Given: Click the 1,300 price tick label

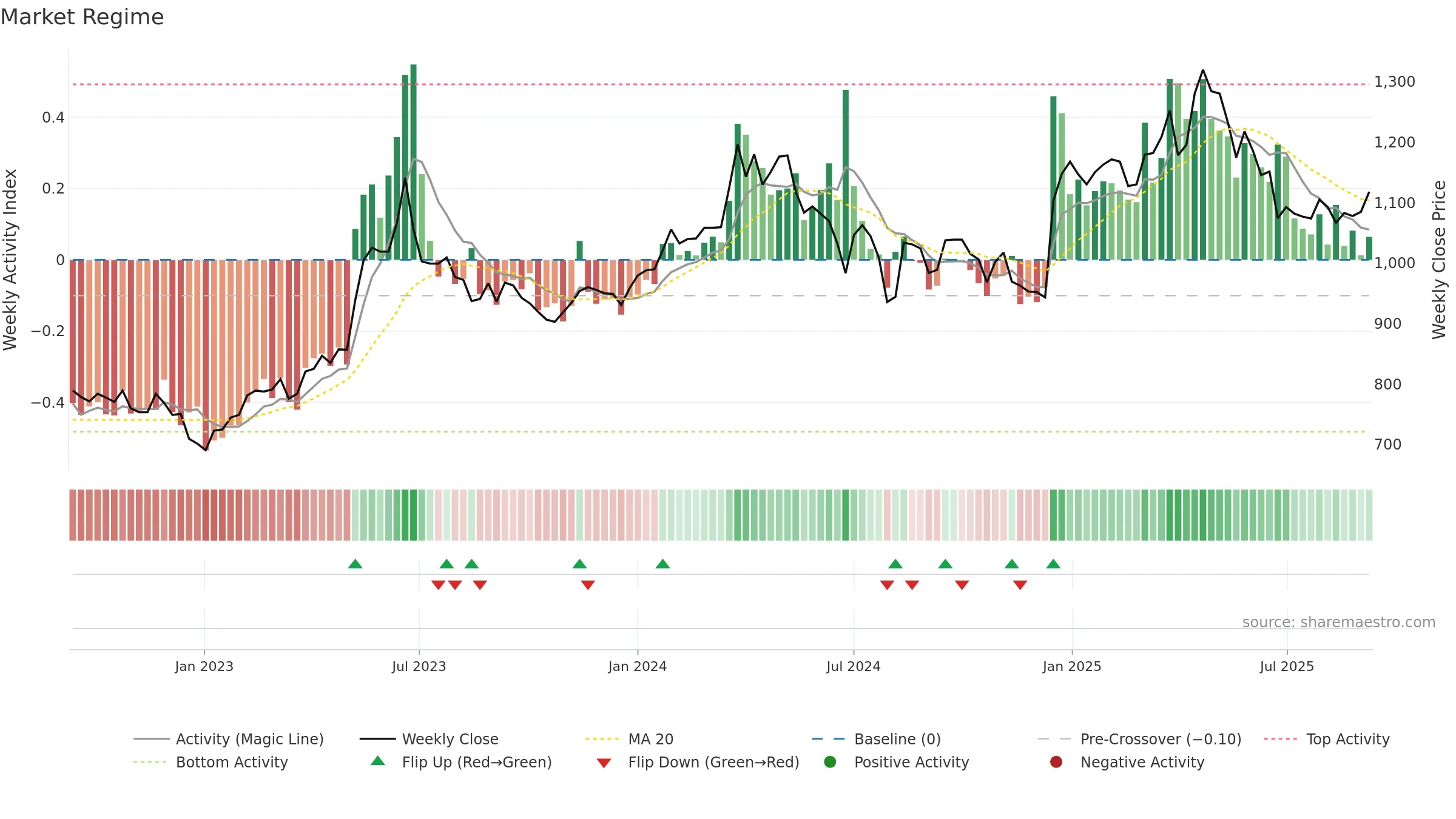Looking at the screenshot, I should point(1395,82).
